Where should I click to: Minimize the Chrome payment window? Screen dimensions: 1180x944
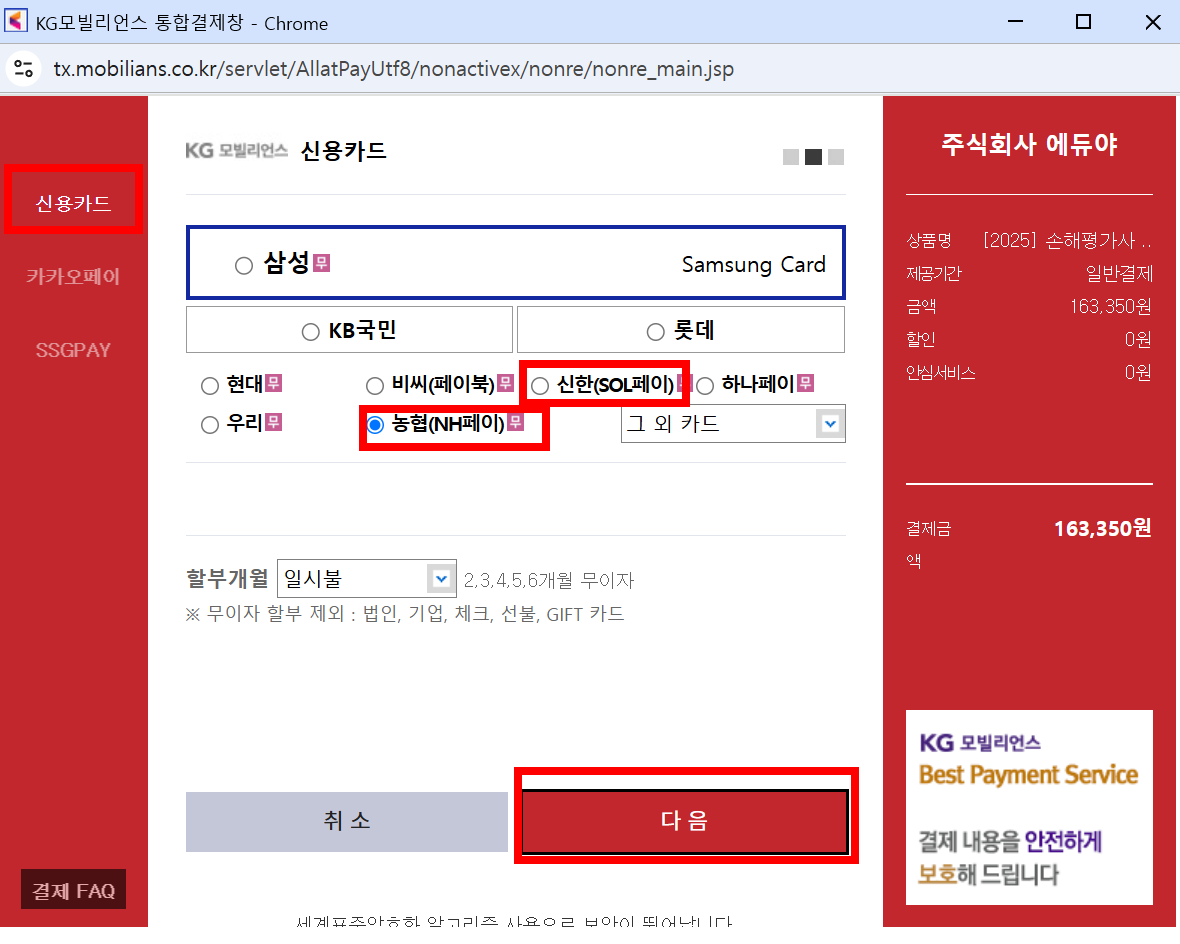pyautogui.click(x=1015, y=22)
